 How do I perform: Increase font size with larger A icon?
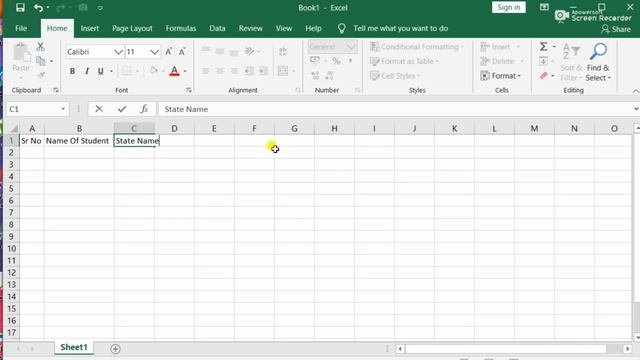point(169,51)
